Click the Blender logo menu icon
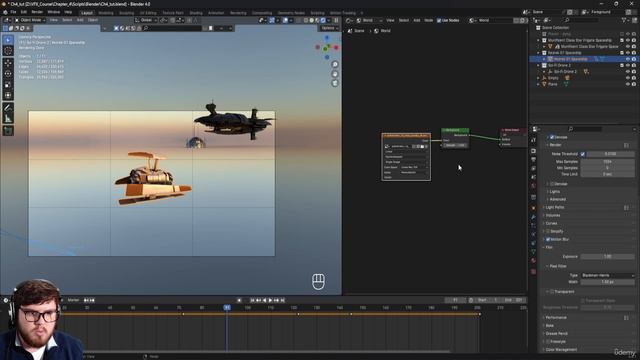The width and height of the screenshot is (640, 360). pos(5,12)
